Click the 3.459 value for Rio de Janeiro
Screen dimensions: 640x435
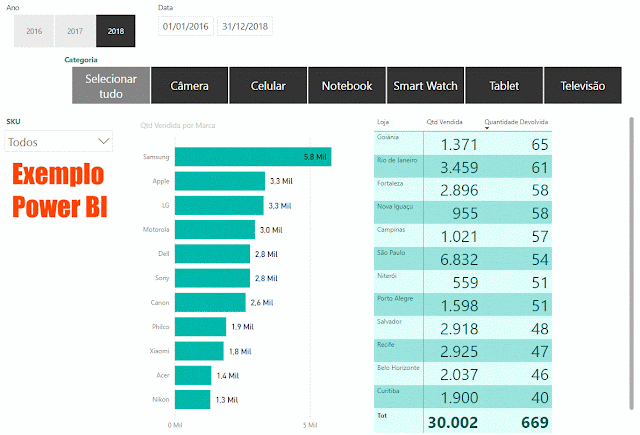(x=459, y=168)
